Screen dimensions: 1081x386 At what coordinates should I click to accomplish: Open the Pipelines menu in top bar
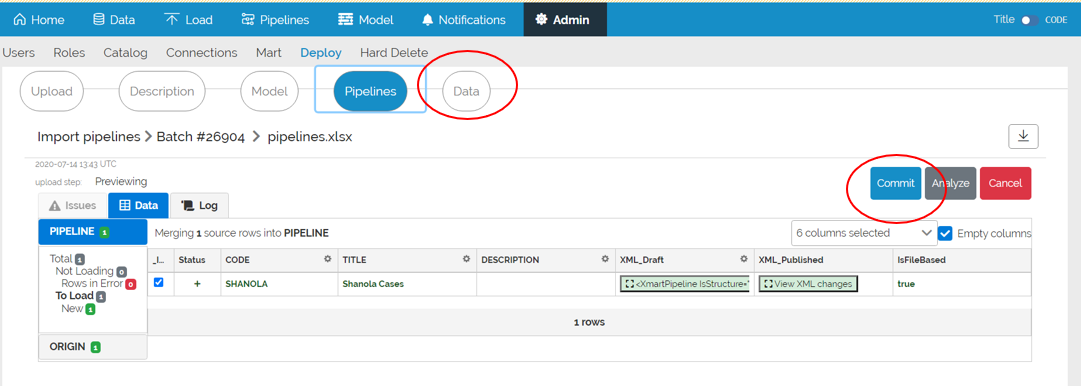click(275, 20)
